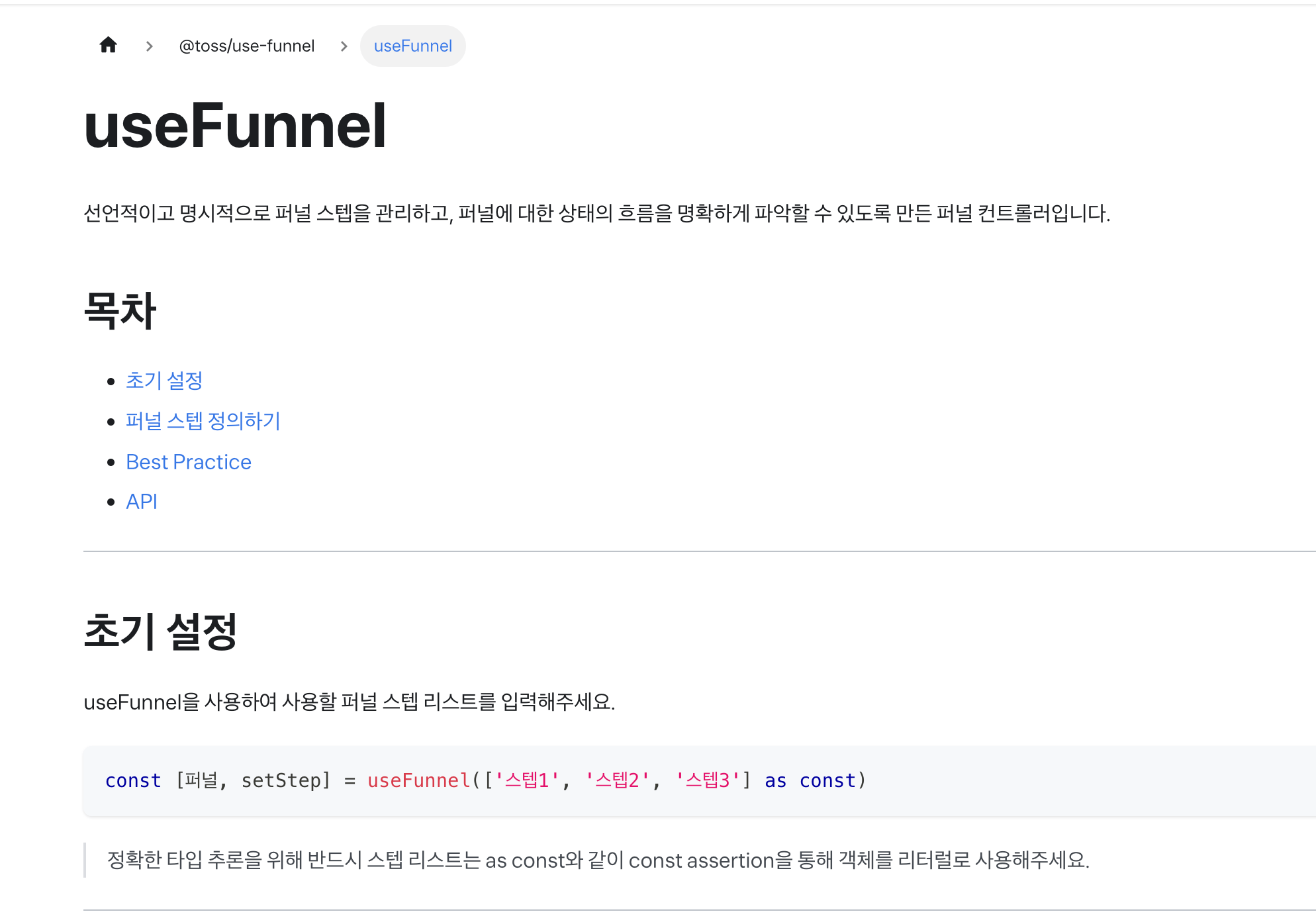Viewport: 1316px width, 924px height.
Task: Open the 퍼널 스텝 정의하기 contents link
Action: (x=203, y=421)
